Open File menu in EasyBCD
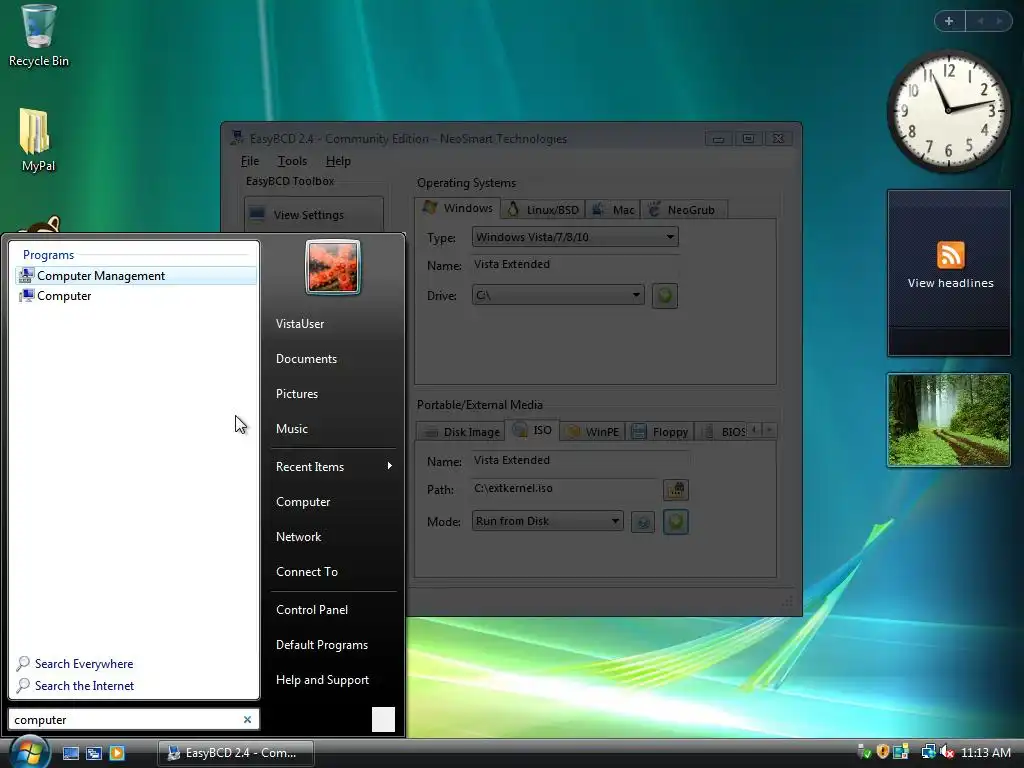Screen dimensions: 1024x768 pyautogui.click(x=249, y=161)
